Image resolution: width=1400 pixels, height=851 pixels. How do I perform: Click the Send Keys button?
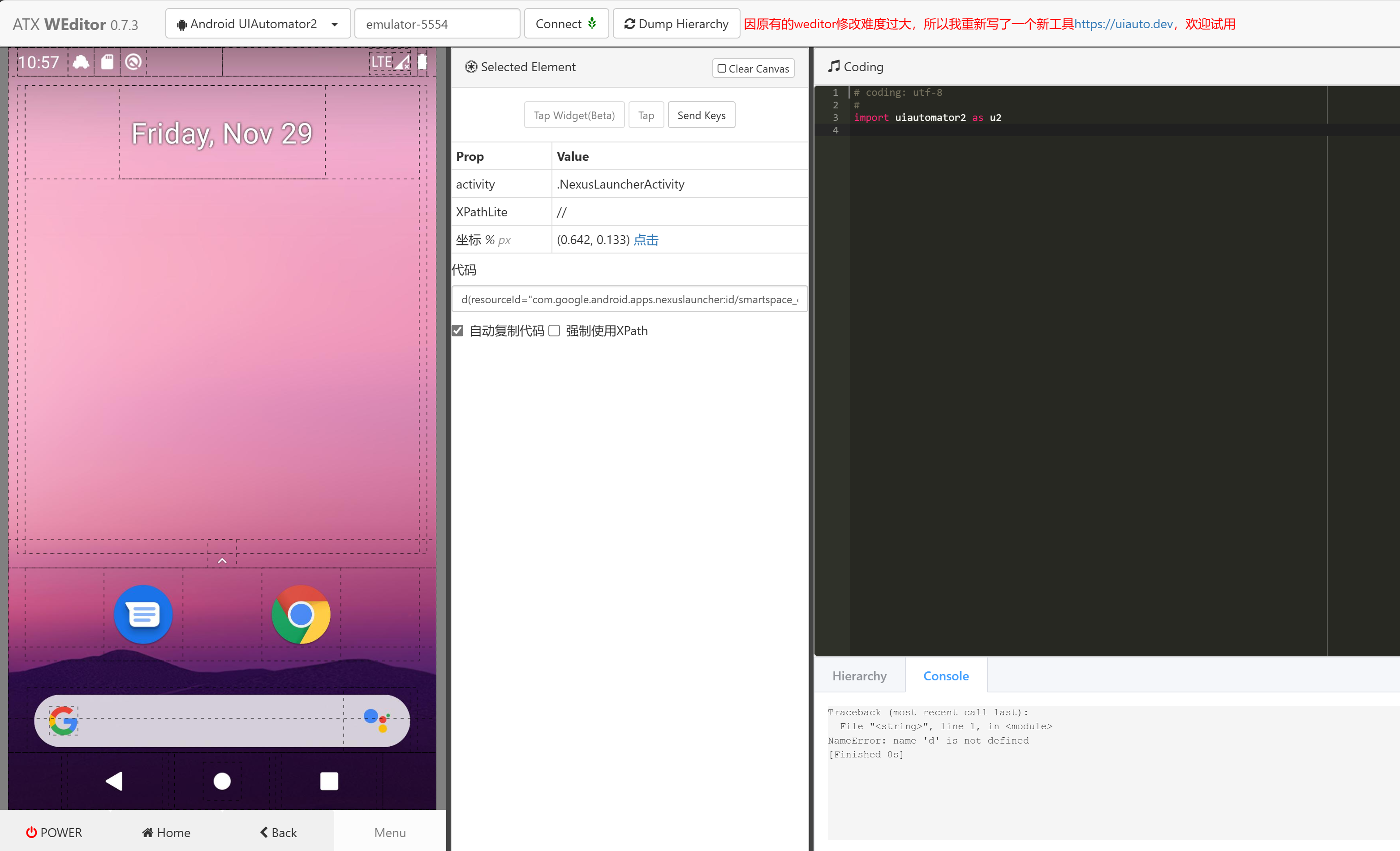click(x=701, y=115)
